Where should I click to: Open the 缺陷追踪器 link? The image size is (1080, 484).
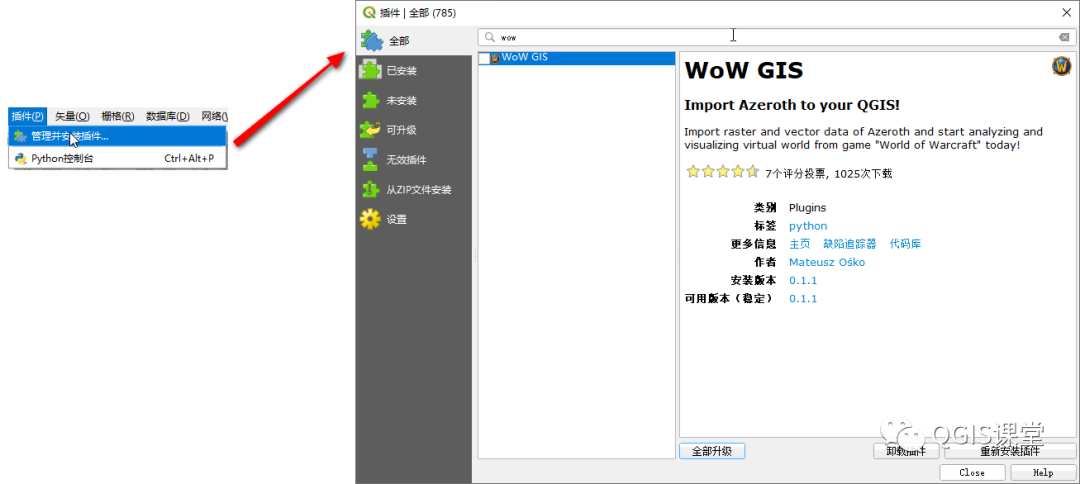pyautogui.click(x=850, y=244)
